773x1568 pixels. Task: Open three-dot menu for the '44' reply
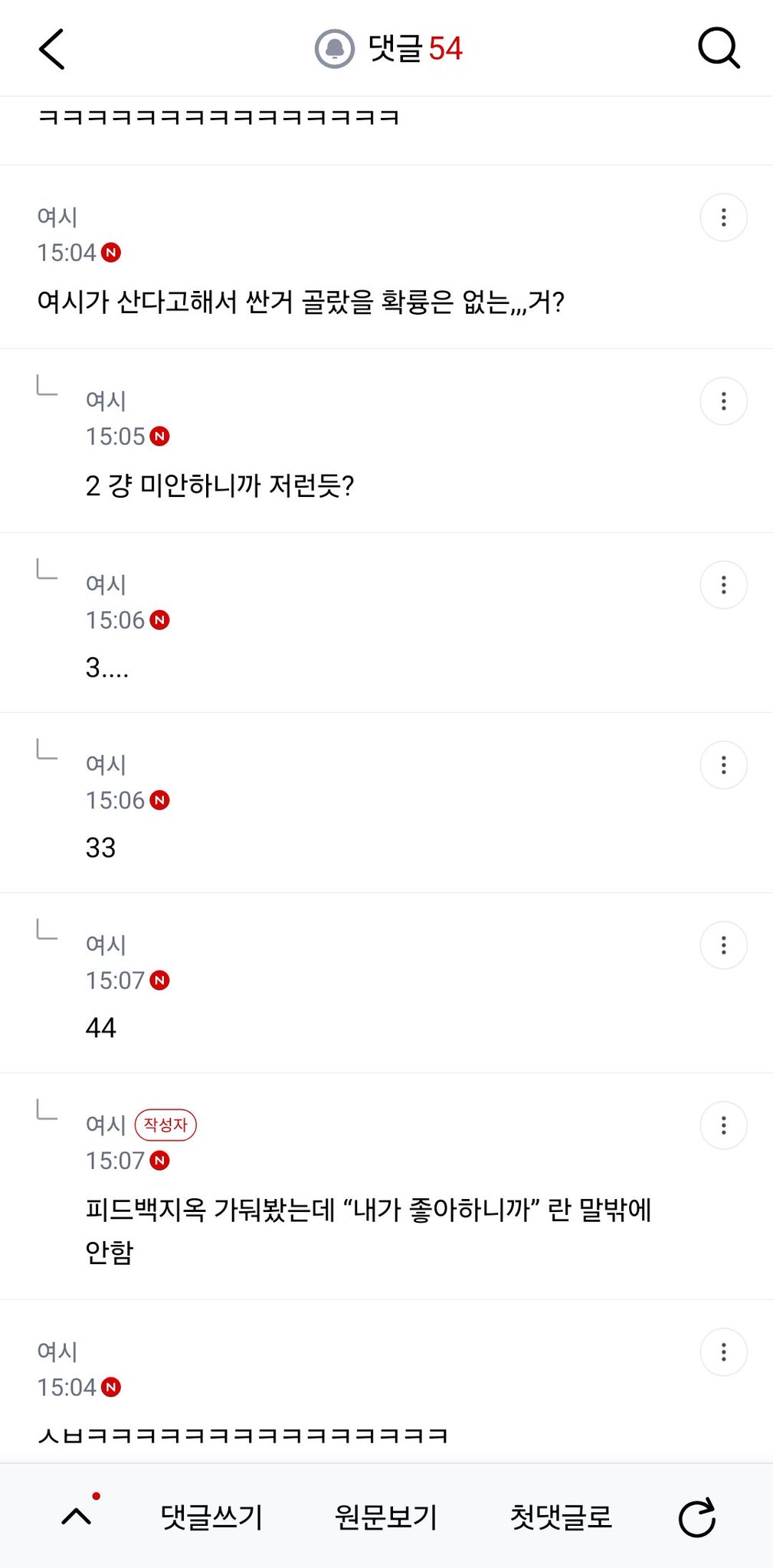point(723,946)
